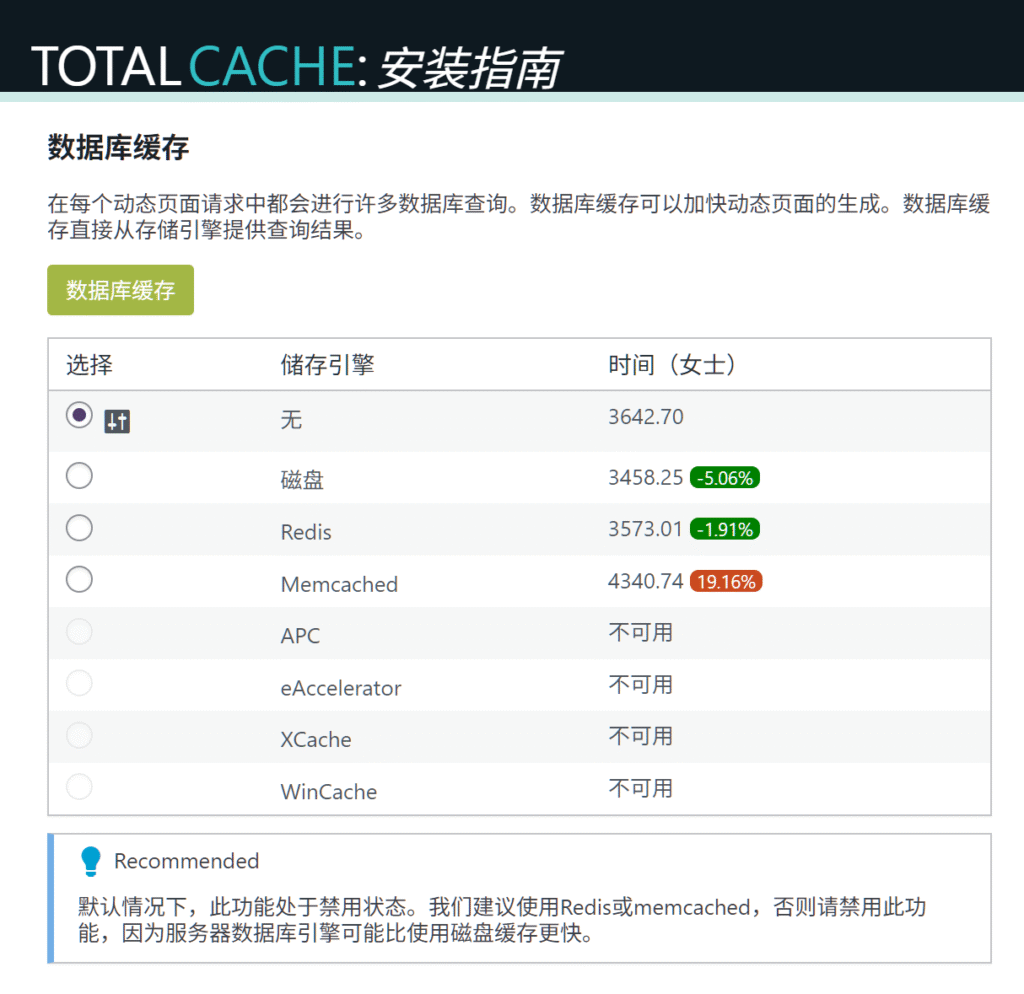Click the 储存引擎 column header
1024x994 pixels.
[327, 365]
